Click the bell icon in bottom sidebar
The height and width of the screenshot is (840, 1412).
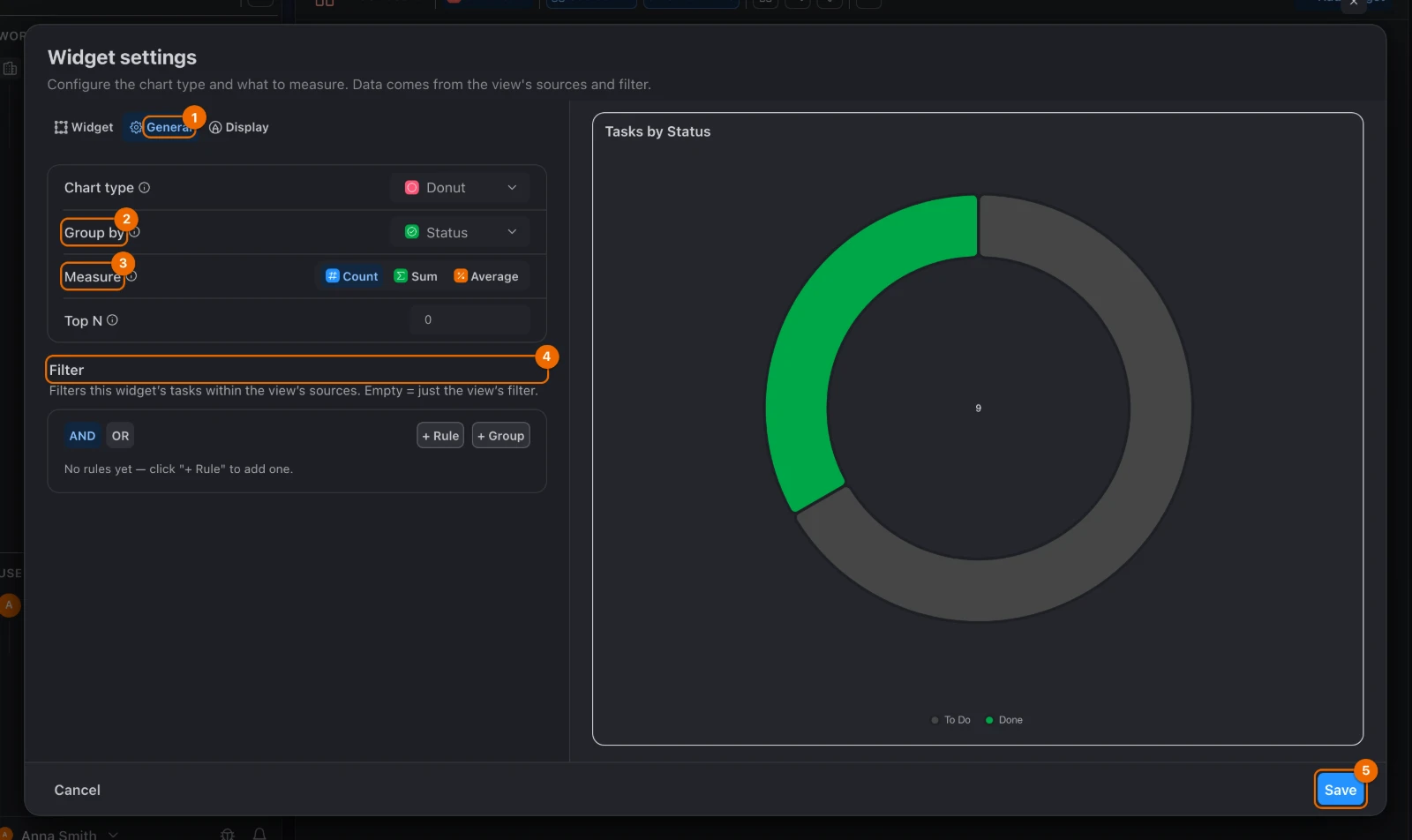pyautogui.click(x=259, y=834)
